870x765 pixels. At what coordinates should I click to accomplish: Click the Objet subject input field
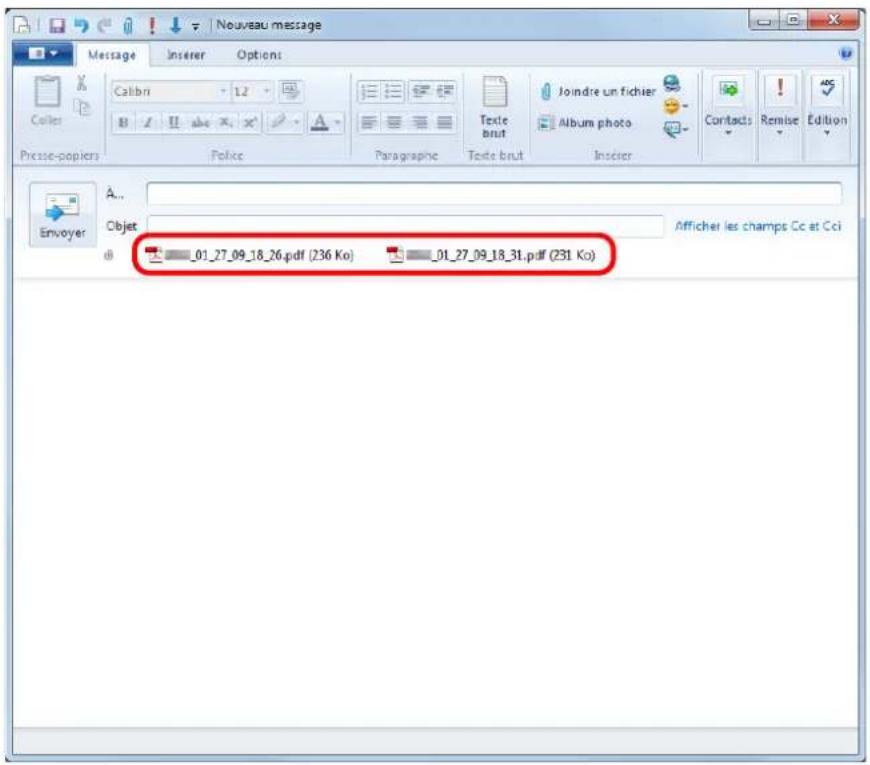click(405, 226)
